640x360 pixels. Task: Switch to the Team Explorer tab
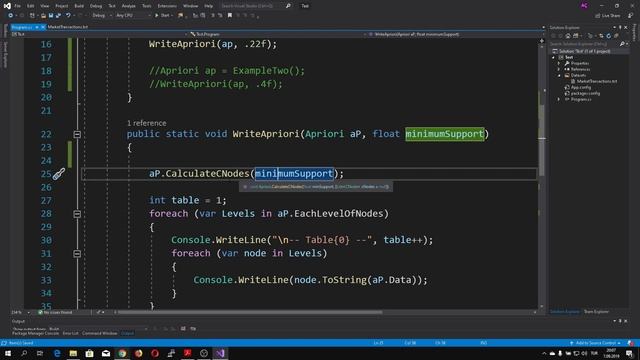click(596, 312)
